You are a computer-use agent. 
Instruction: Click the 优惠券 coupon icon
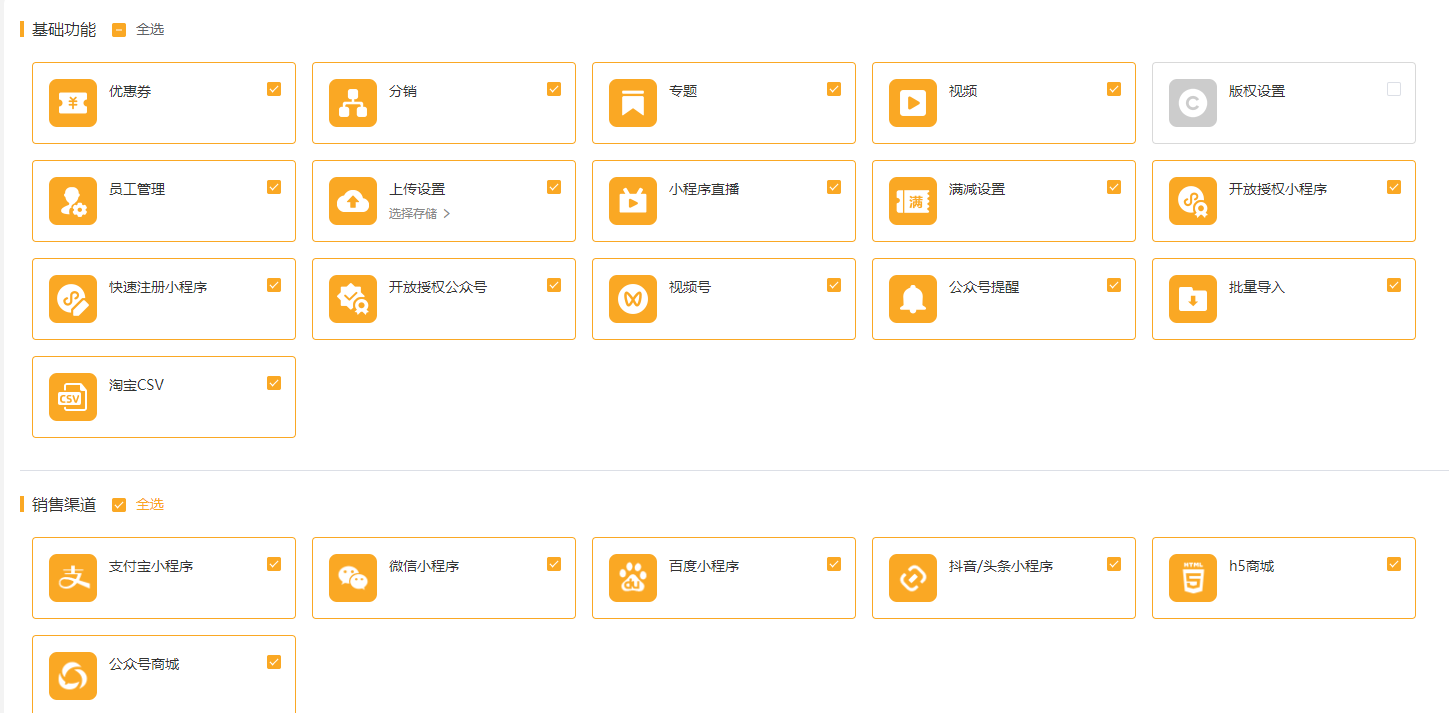[x=73, y=103]
